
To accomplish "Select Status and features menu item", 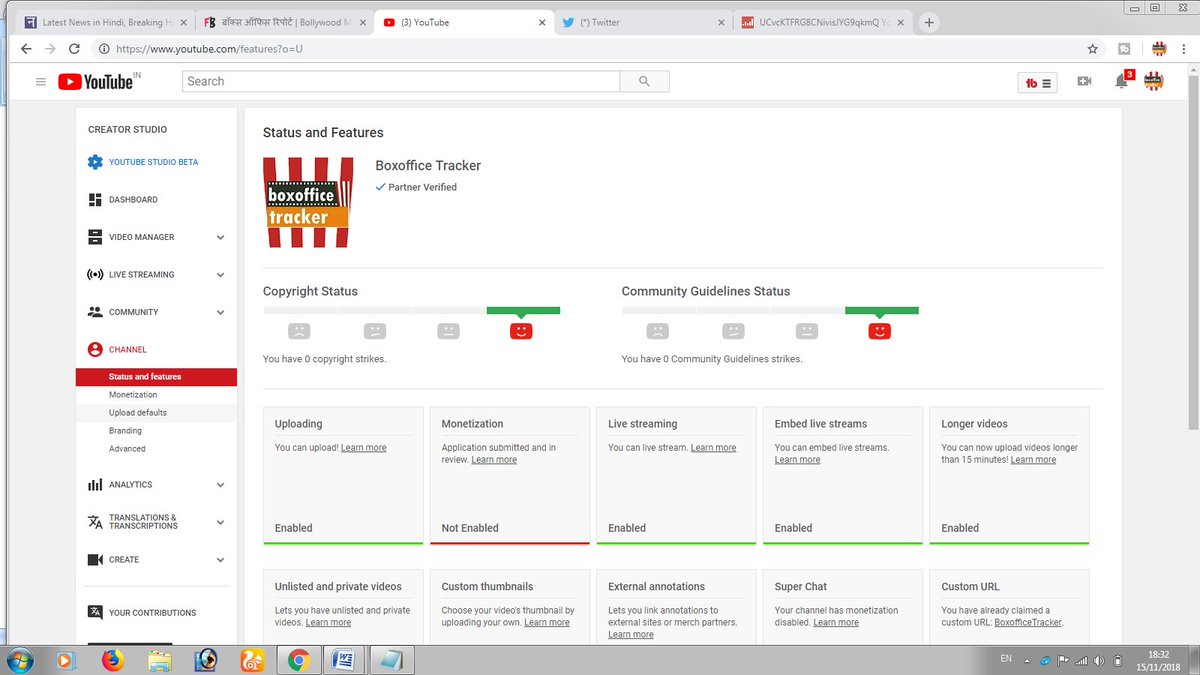I will pos(156,377).
